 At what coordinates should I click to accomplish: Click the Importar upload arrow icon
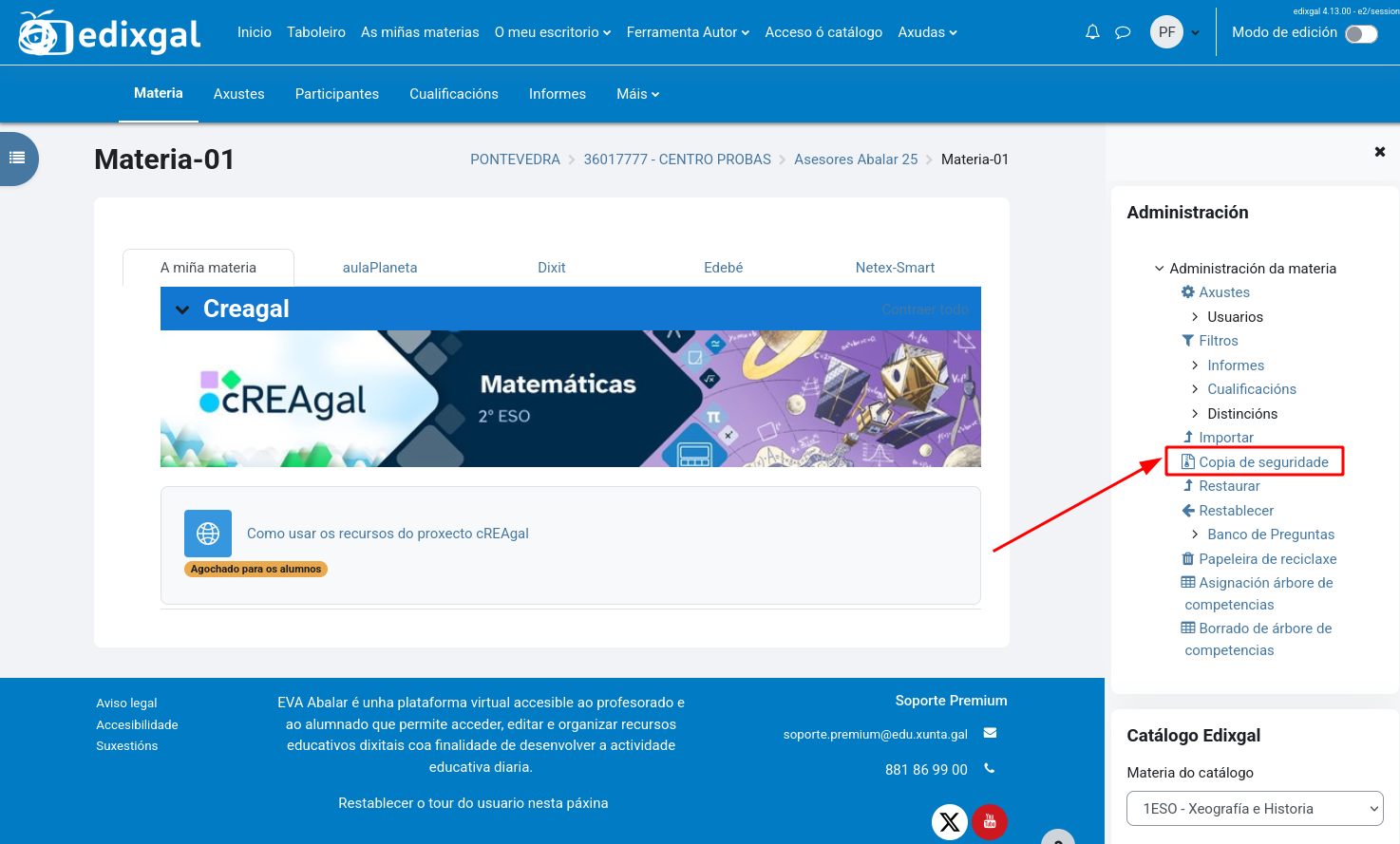[x=1188, y=437]
